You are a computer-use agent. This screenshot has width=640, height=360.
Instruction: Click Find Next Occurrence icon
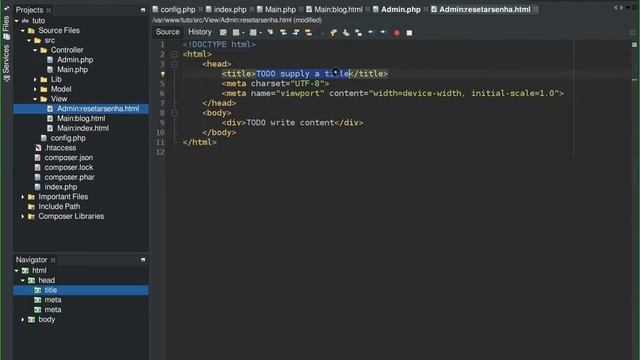pos(296,32)
